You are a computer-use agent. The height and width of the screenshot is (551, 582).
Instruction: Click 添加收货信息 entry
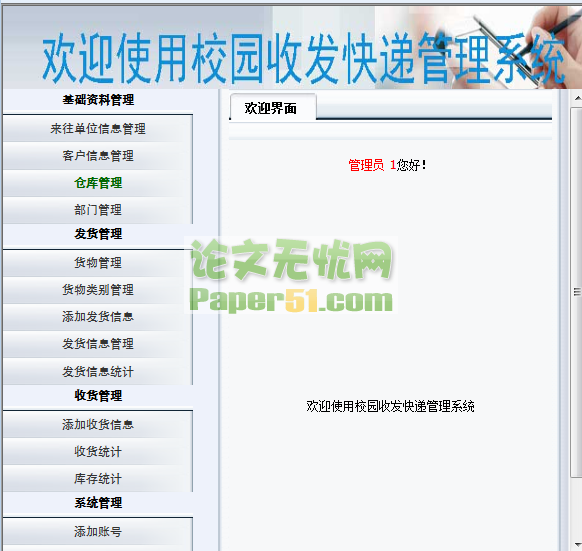pyautogui.click(x=98, y=425)
